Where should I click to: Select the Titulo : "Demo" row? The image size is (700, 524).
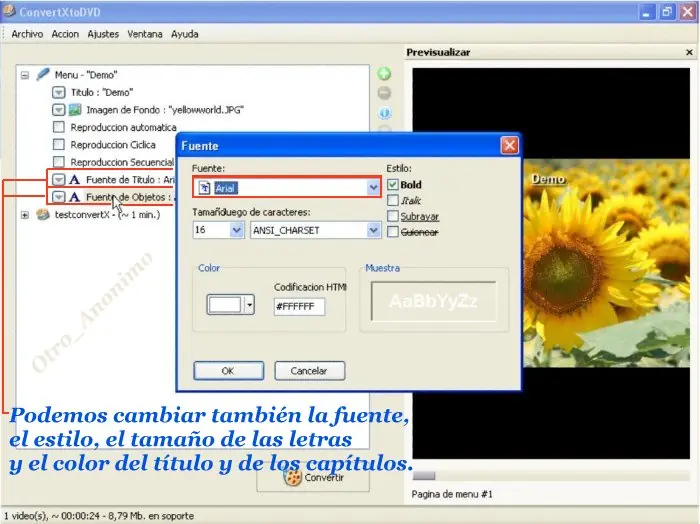(102, 92)
